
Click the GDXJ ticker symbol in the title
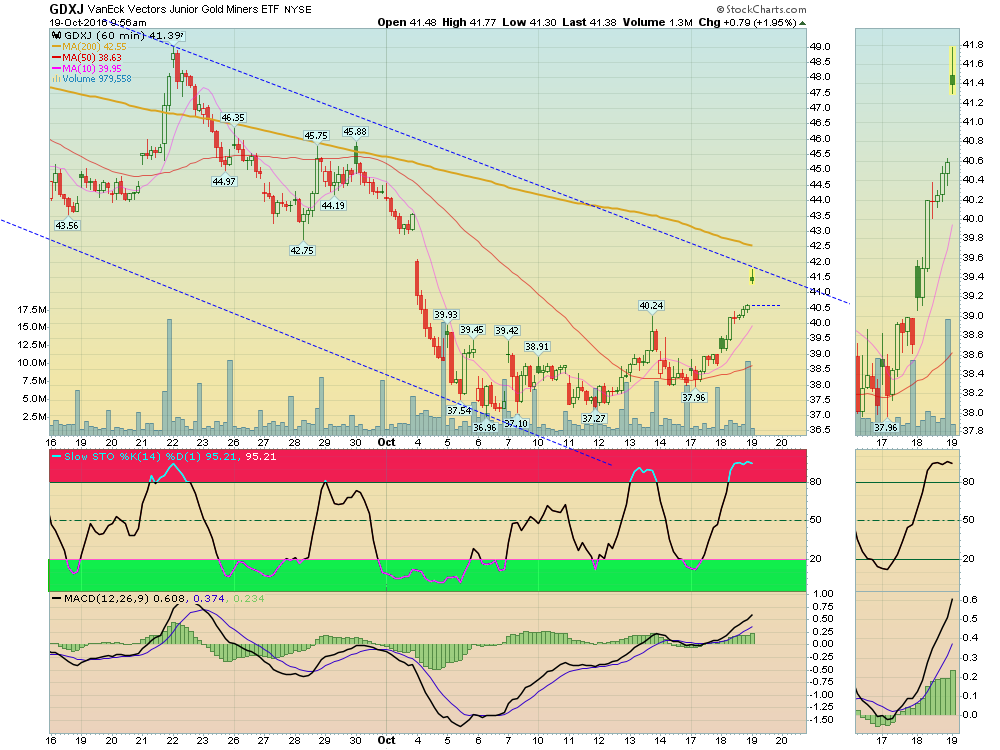[x=66, y=9]
